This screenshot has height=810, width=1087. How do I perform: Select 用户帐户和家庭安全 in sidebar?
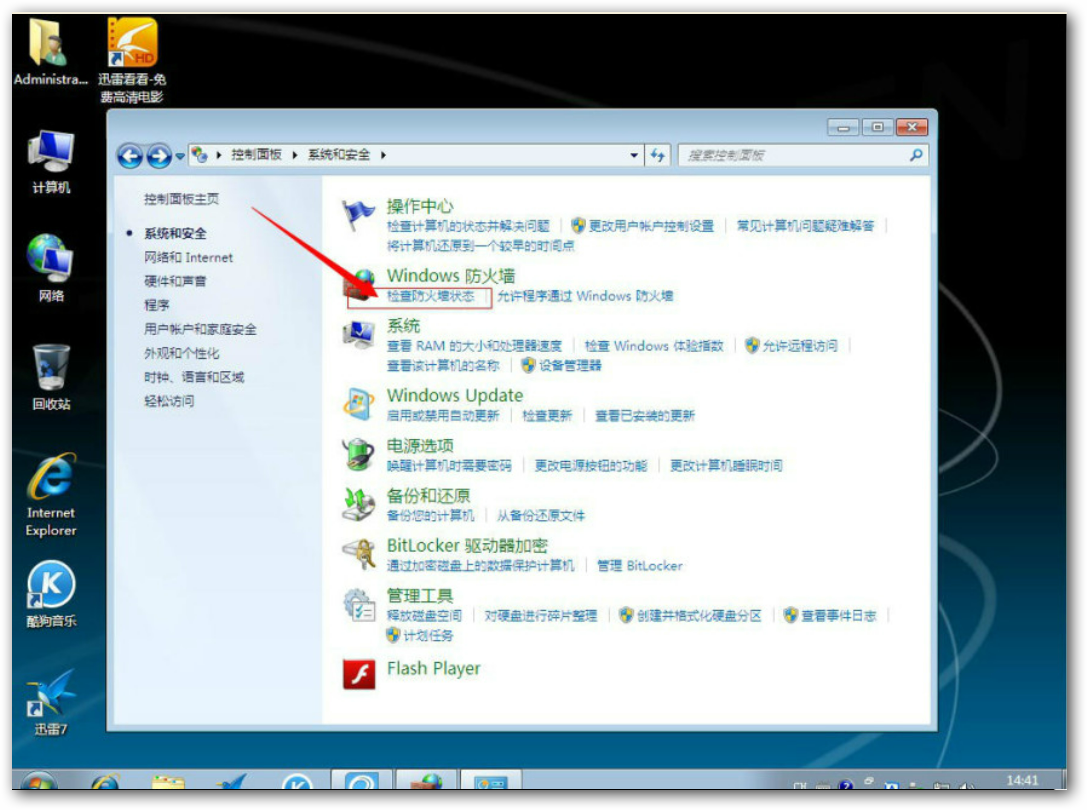point(200,329)
